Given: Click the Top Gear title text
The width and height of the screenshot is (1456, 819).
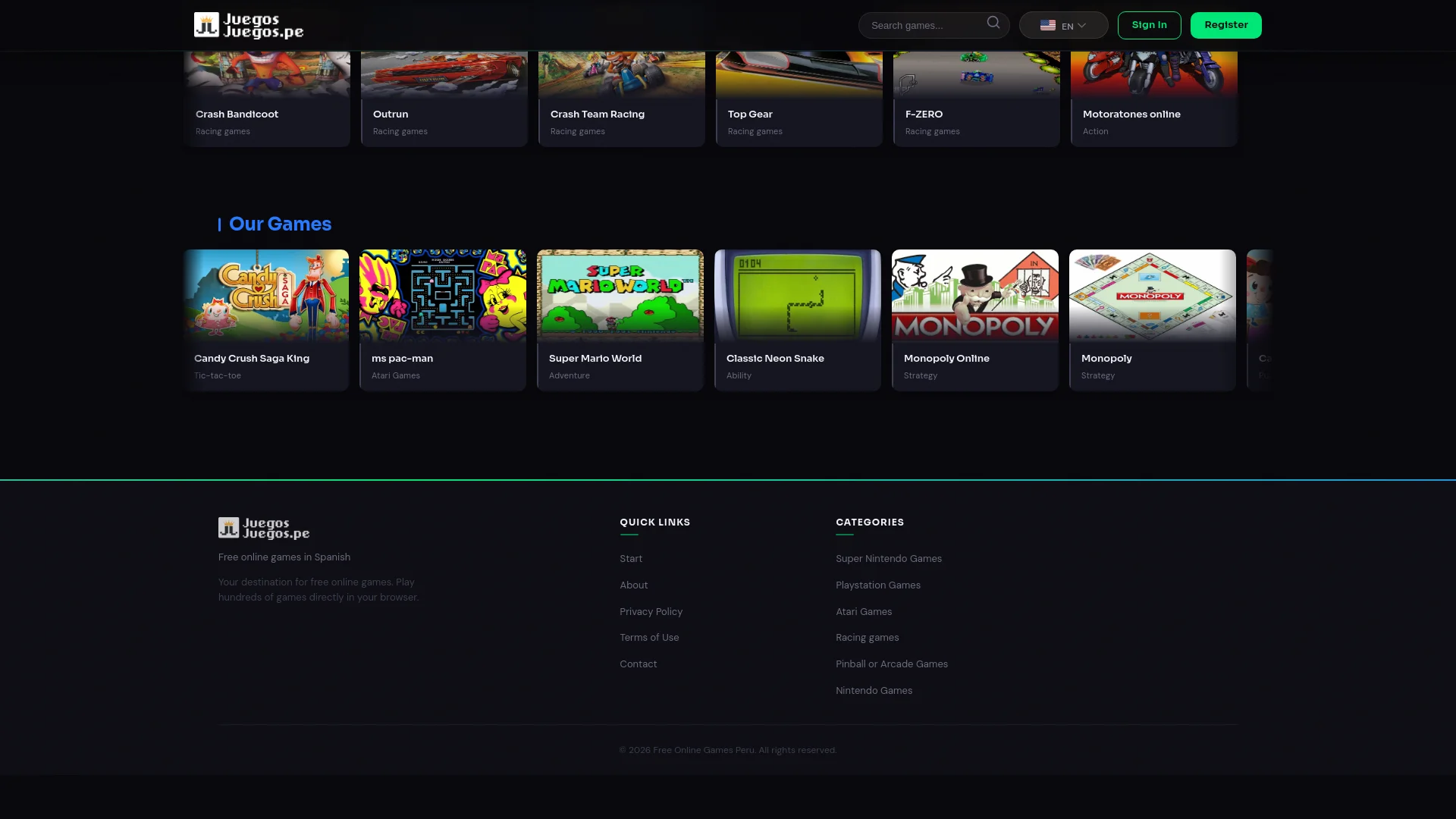Looking at the screenshot, I should (x=750, y=115).
